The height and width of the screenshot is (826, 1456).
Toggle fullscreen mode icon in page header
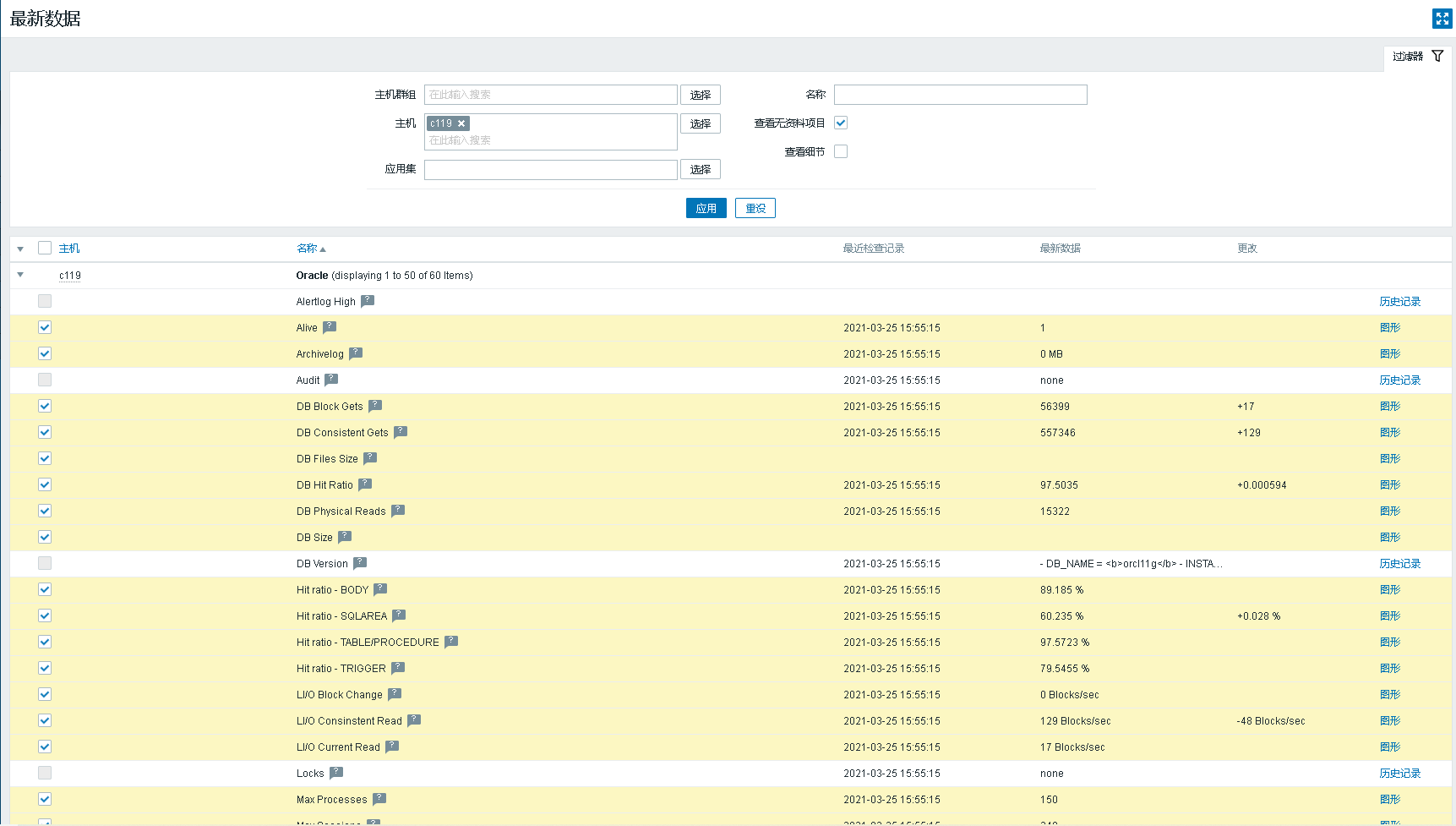1442,19
